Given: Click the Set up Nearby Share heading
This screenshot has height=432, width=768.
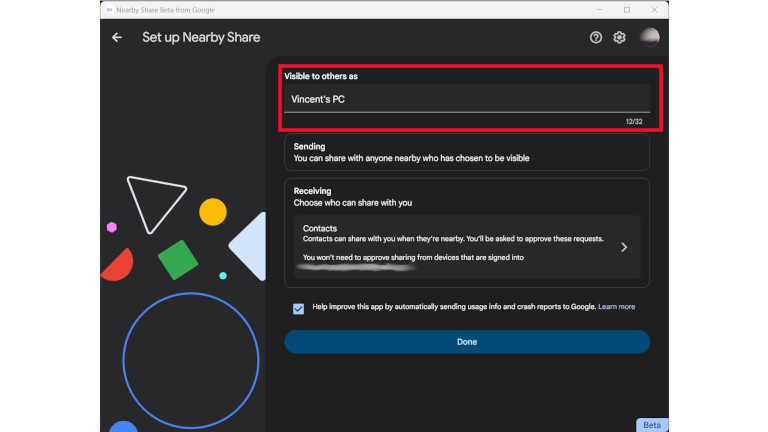Looking at the screenshot, I should 201,38.
